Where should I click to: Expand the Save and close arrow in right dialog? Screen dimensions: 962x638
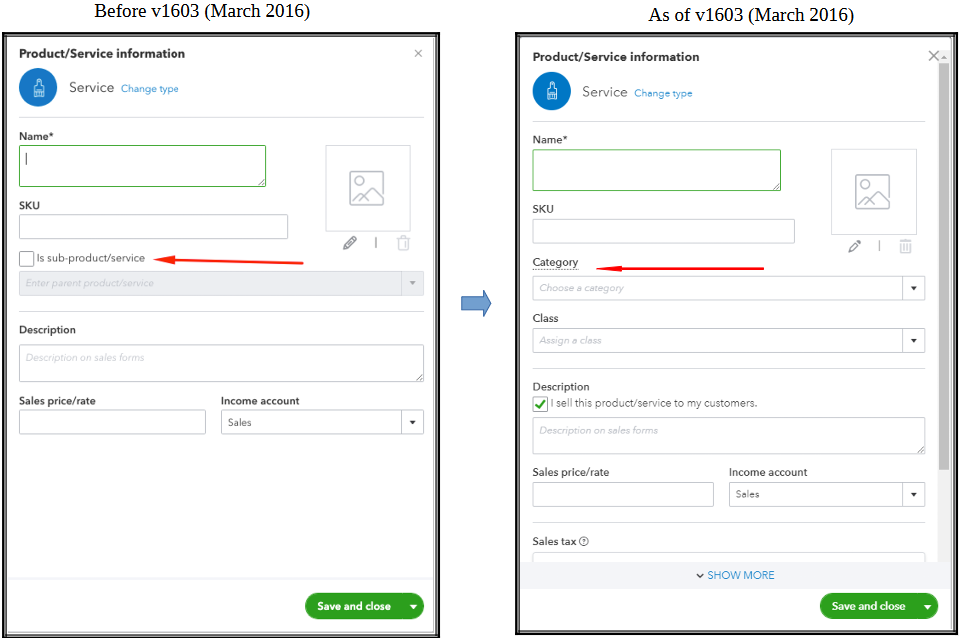[929, 606]
